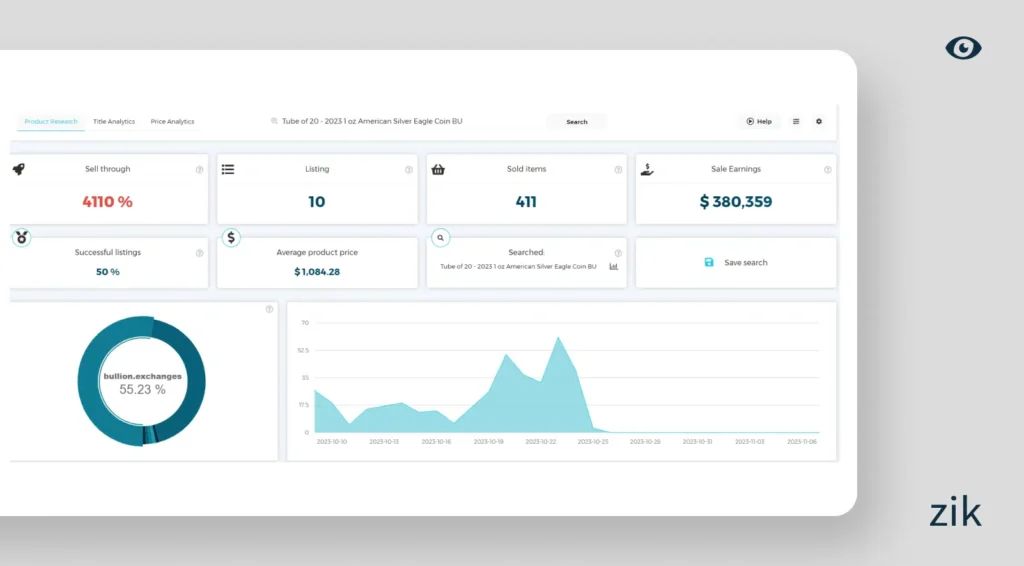Click the magnifier icon on Searched card
The width and height of the screenshot is (1024, 566).
(x=440, y=238)
